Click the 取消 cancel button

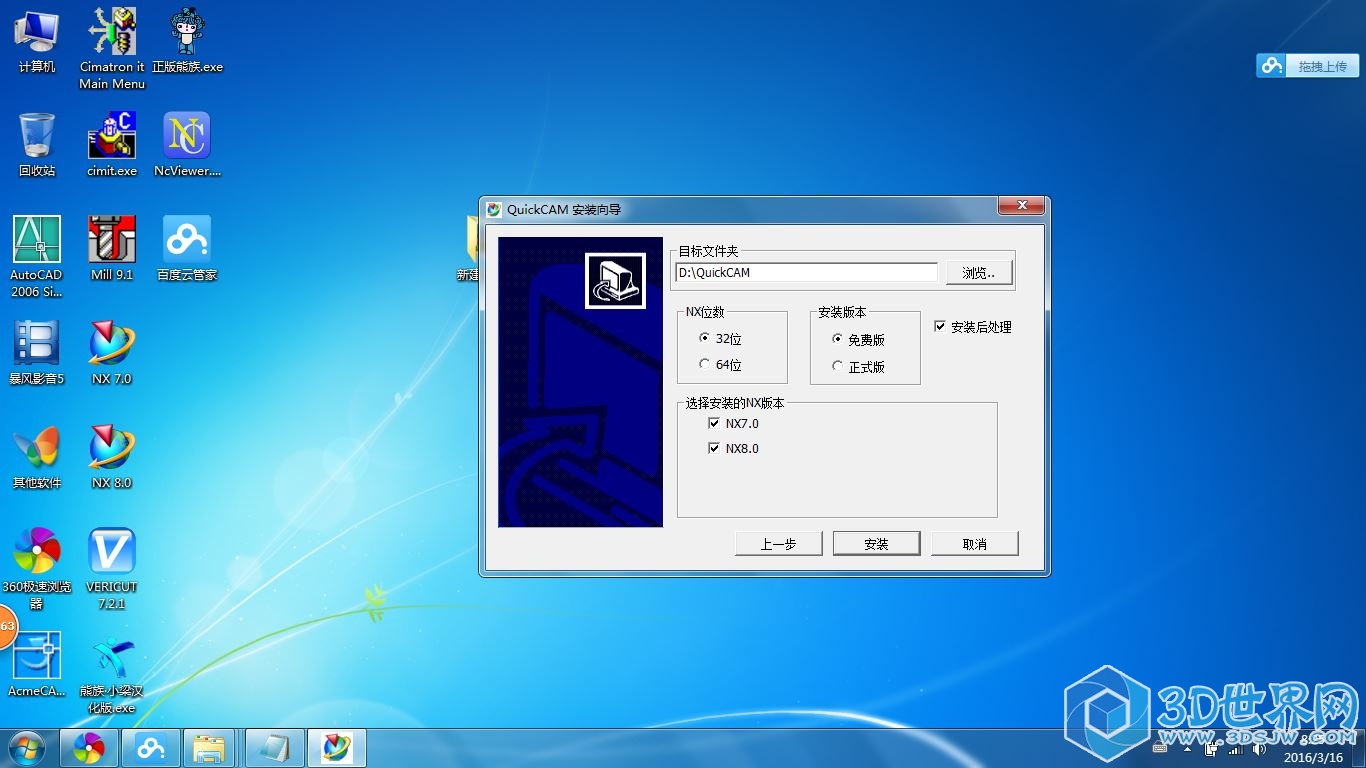click(974, 544)
